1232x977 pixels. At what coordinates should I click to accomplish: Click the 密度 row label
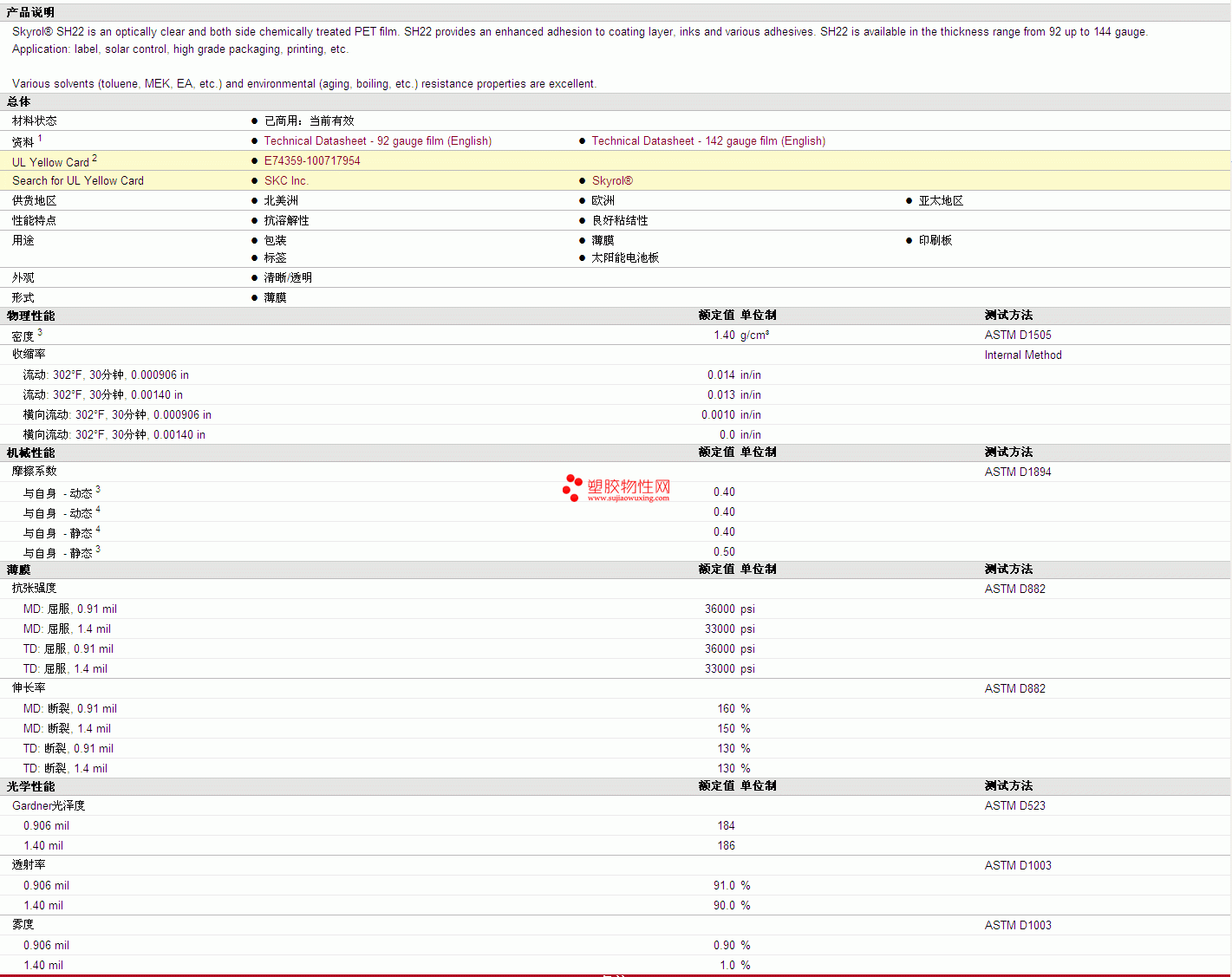point(23,336)
